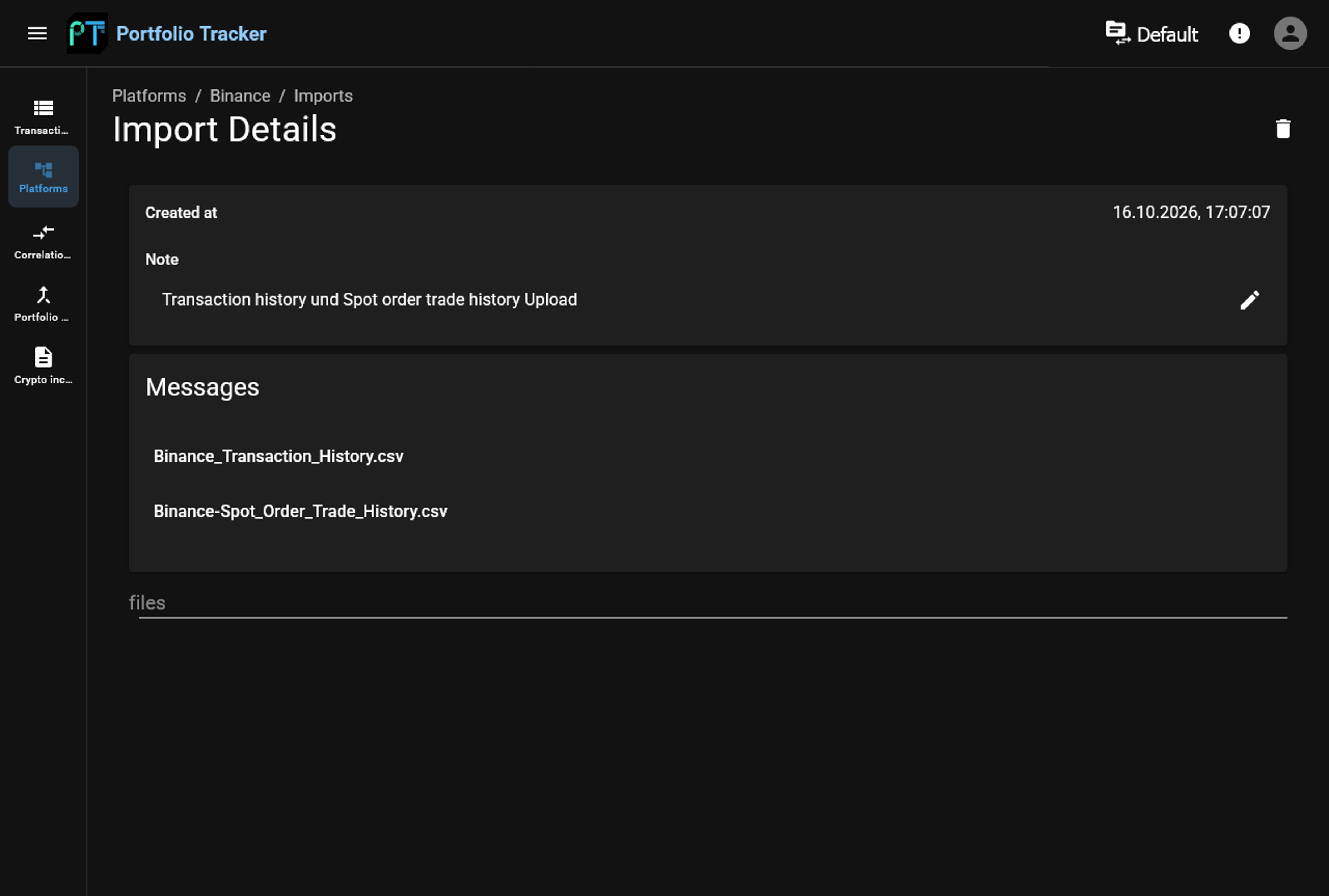Delete this import via trash icon
1329x896 pixels.
click(x=1283, y=129)
